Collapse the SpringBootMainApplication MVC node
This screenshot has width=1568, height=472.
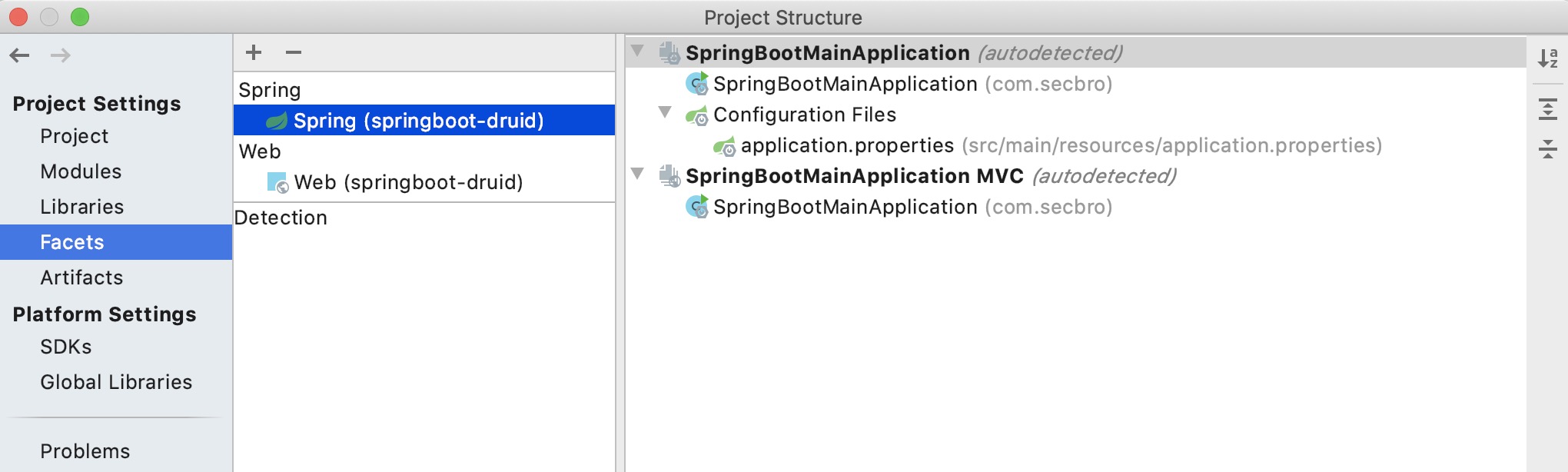tap(637, 174)
